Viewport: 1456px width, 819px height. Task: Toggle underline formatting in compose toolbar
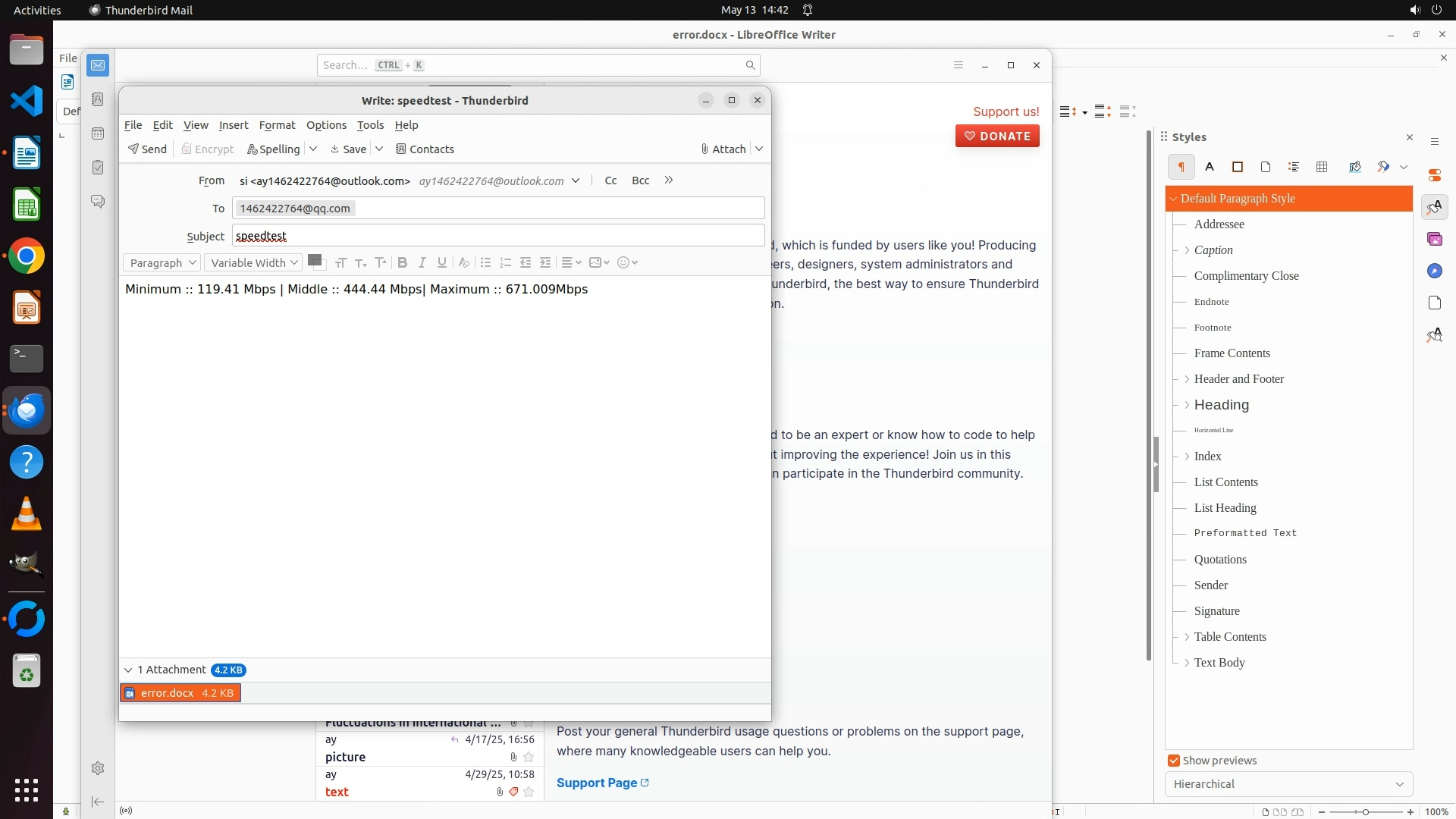point(442,262)
